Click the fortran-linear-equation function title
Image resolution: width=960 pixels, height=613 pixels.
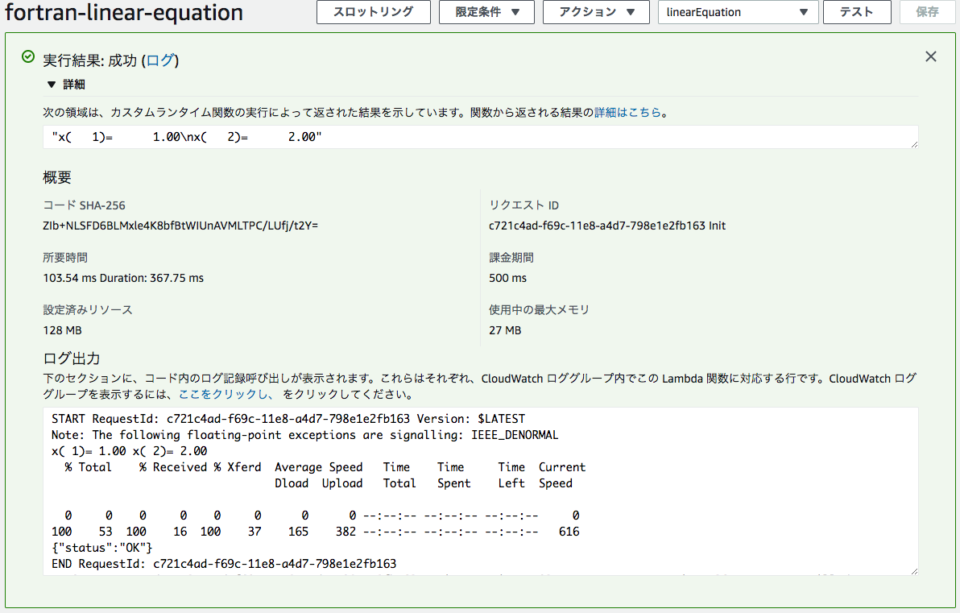(124, 13)
